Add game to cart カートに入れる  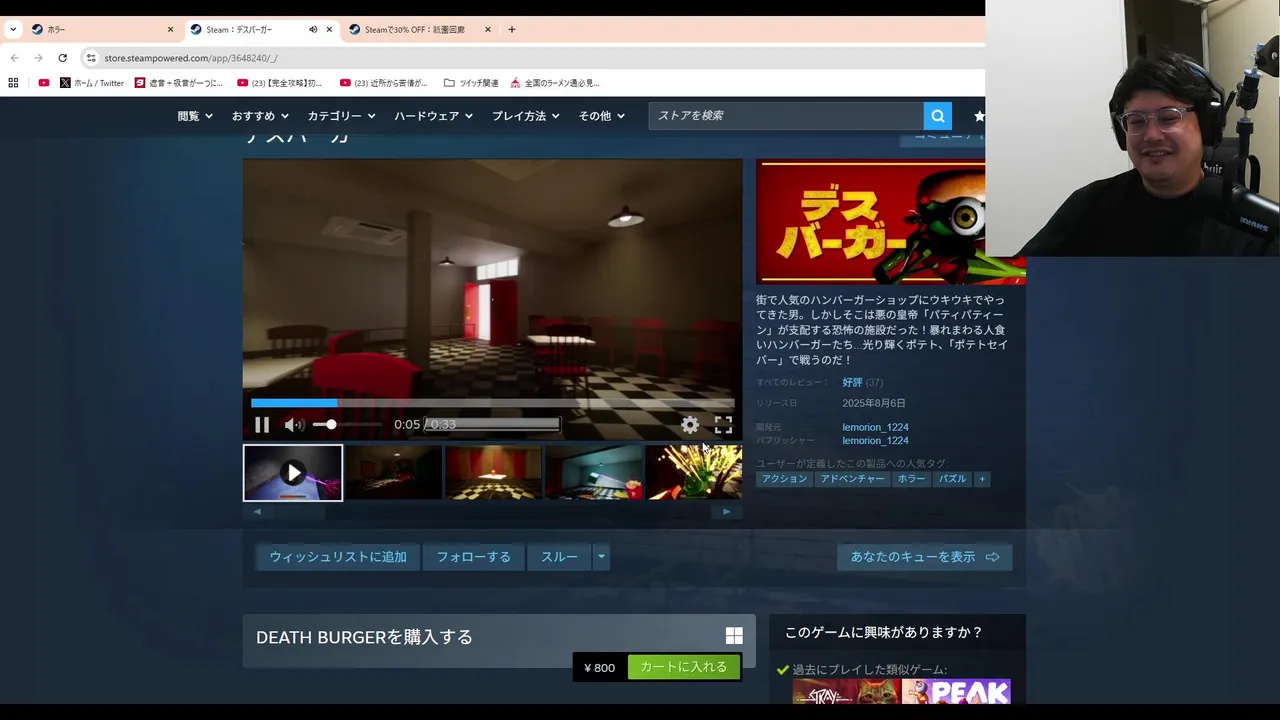[684, 667]
